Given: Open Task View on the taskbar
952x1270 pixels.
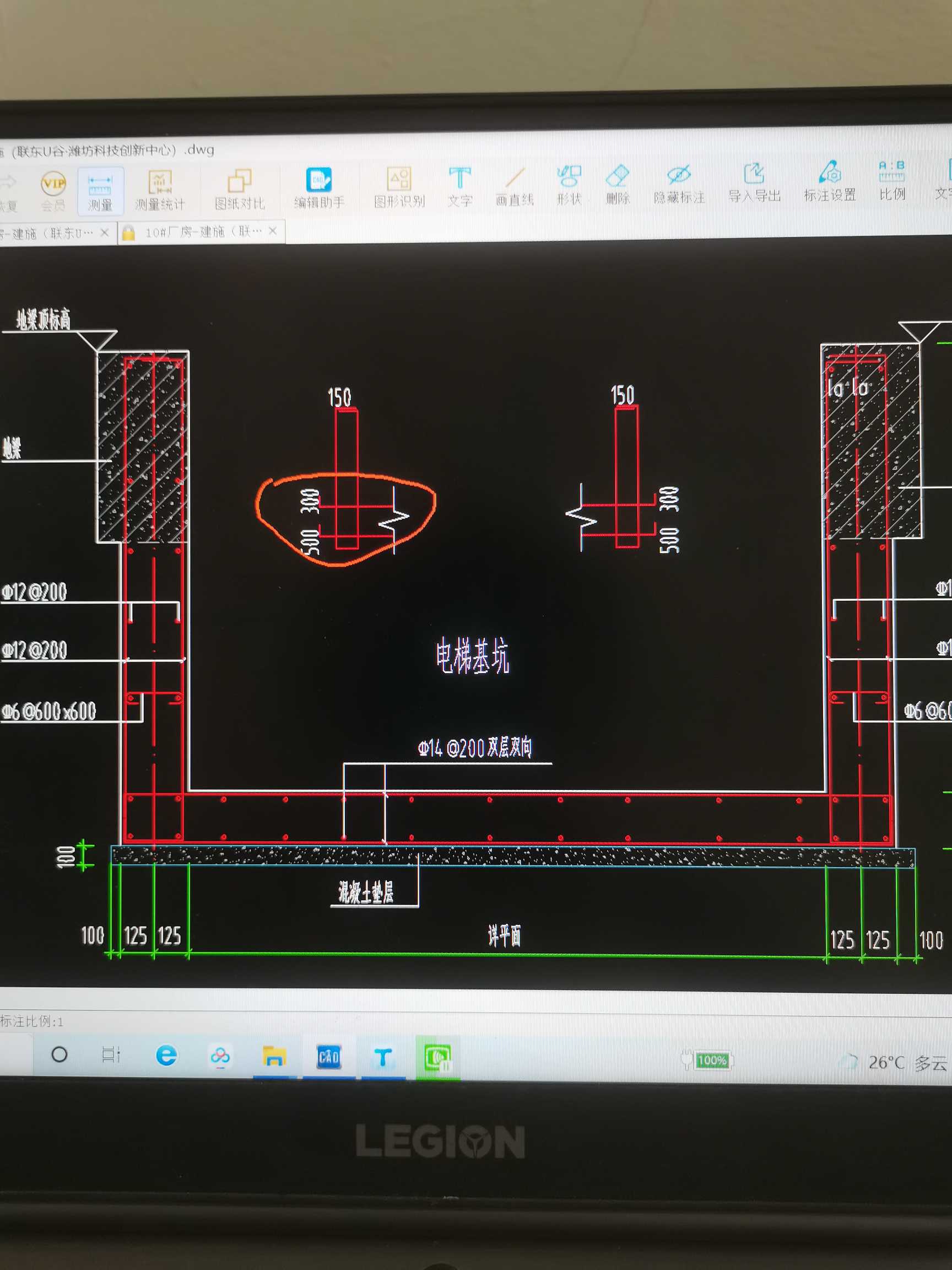Looking at the screenshot, I should pos(111,1055).
